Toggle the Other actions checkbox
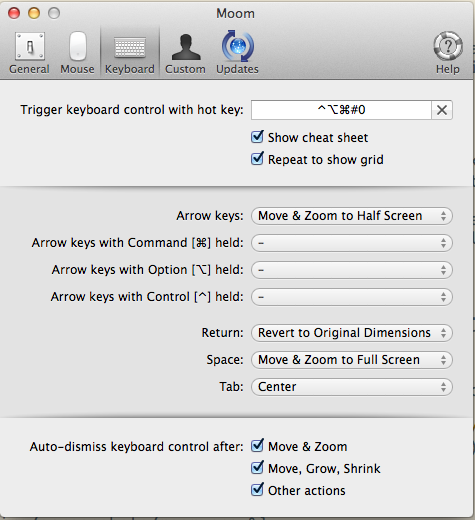Viewport: 475px width, 520px height. [x=257, y=490]
